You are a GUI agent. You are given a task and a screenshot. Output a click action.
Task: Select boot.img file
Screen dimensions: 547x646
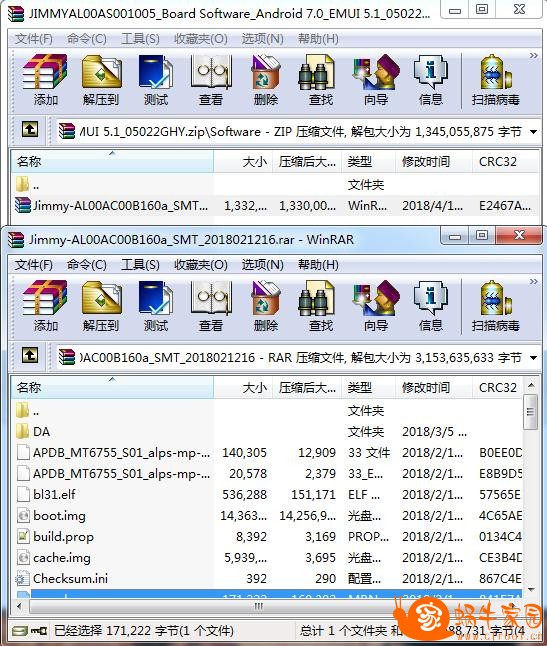[267, 515]
